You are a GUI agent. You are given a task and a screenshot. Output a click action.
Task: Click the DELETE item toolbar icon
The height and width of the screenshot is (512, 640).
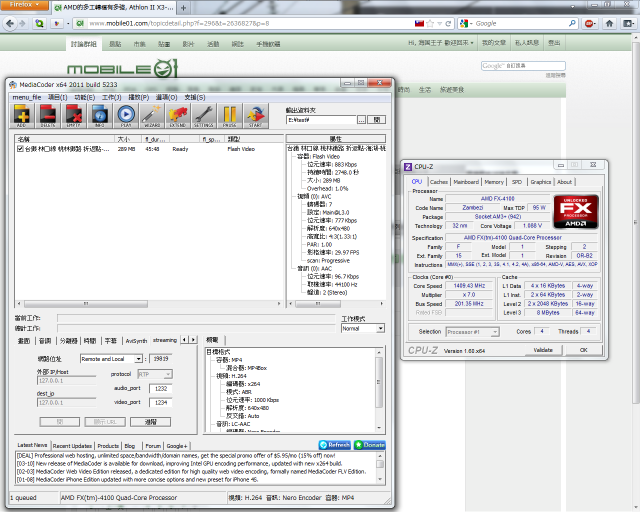coord(48,116)
